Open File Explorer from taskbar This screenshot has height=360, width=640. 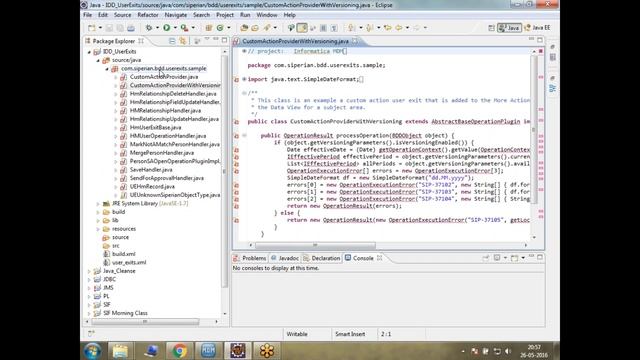coord(120,351)
